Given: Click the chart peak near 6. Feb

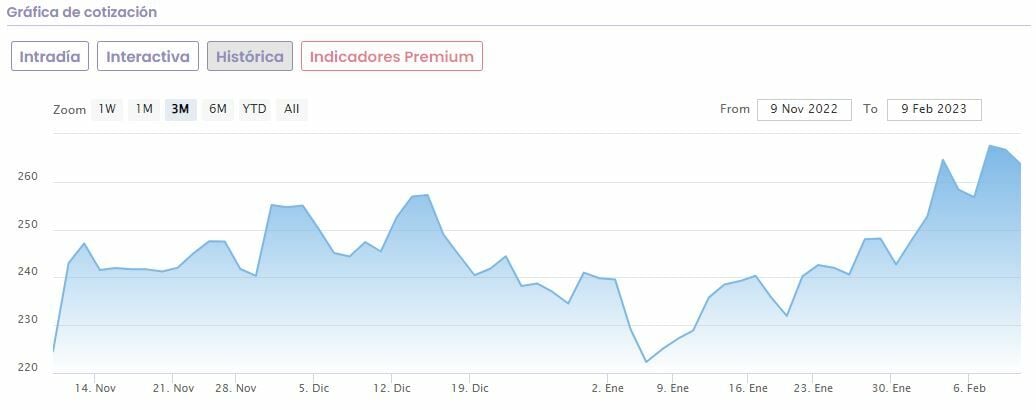Looking at the screenshot, I should pyautogui.click(x=989, y=146).
